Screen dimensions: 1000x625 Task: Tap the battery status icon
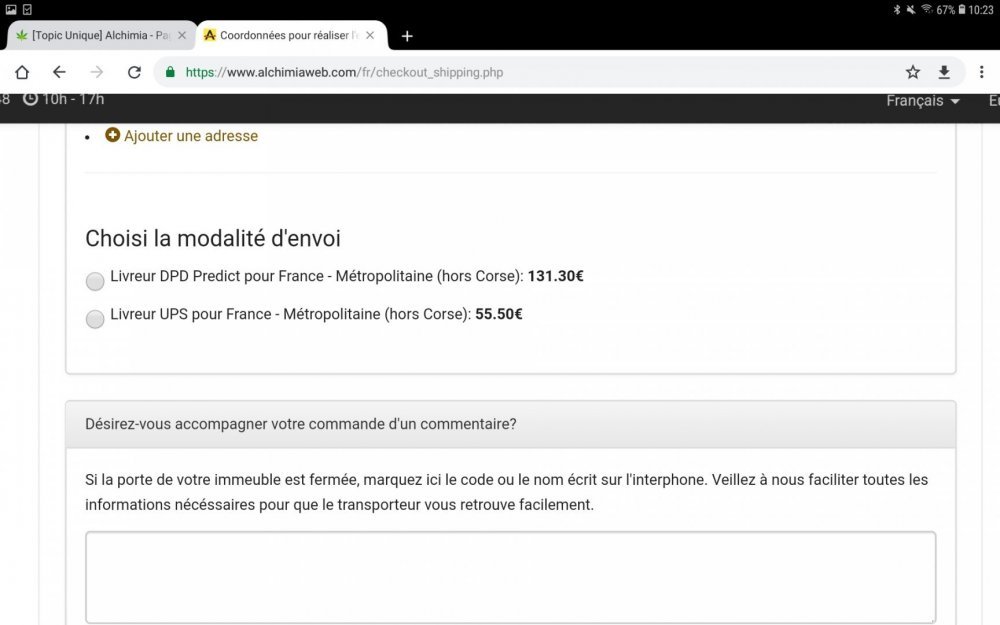(x=962, y=10)
